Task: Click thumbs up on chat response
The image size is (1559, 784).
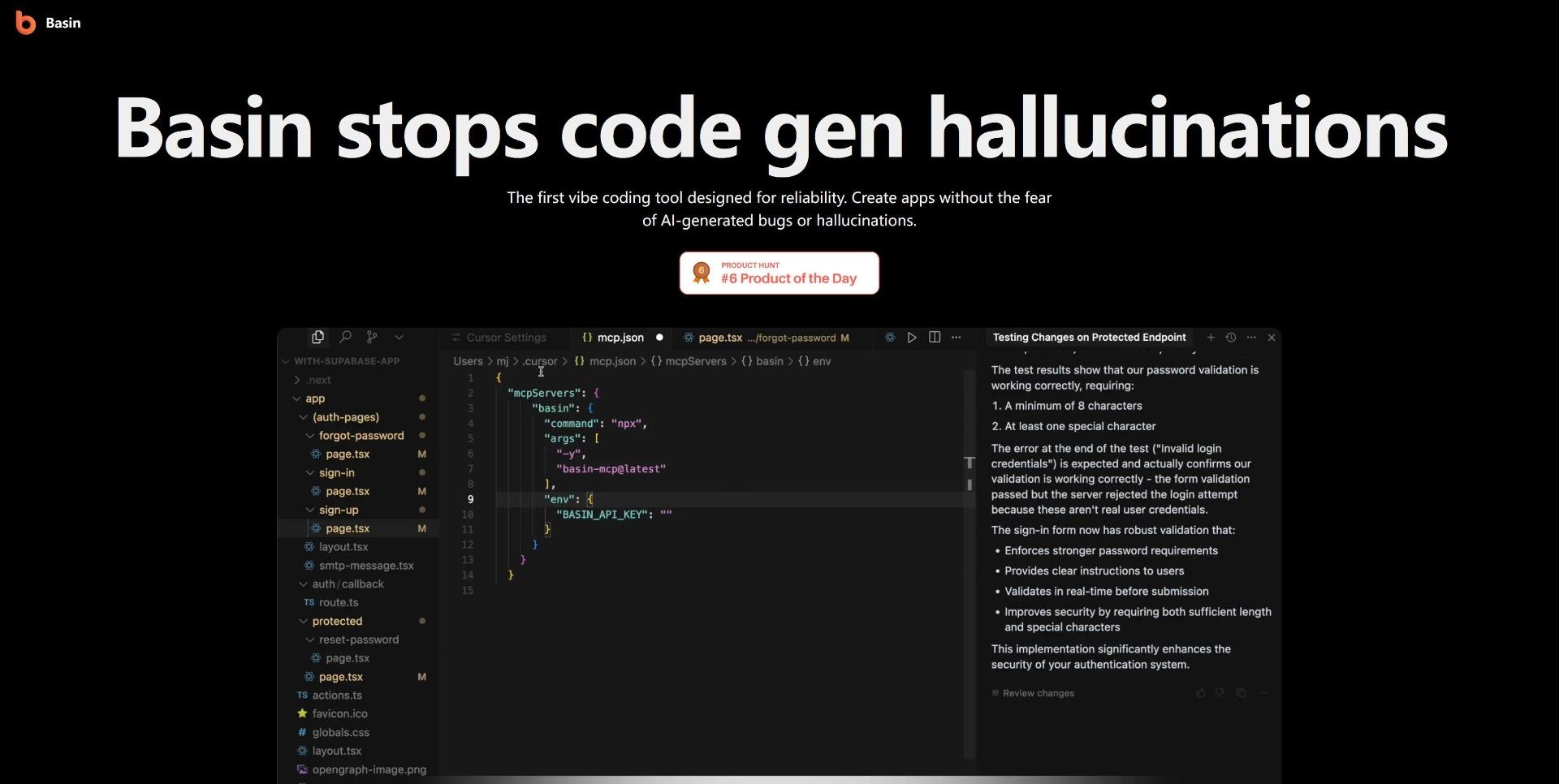Action: tap(1200, 693)
